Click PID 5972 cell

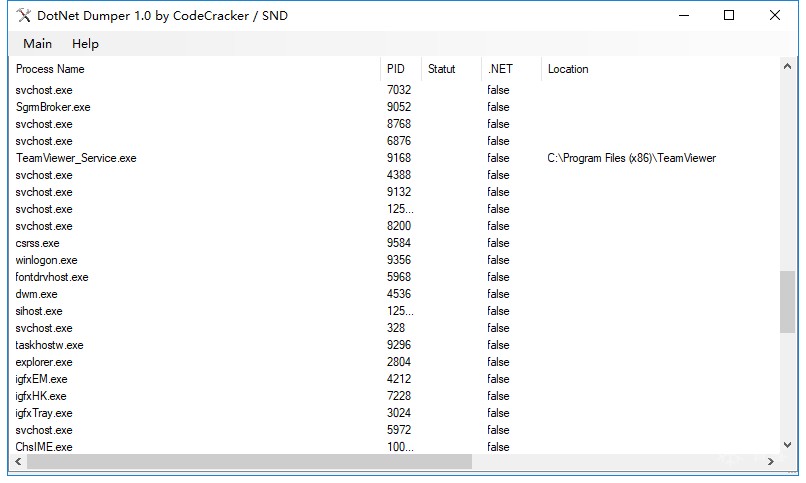pos(399,430)
